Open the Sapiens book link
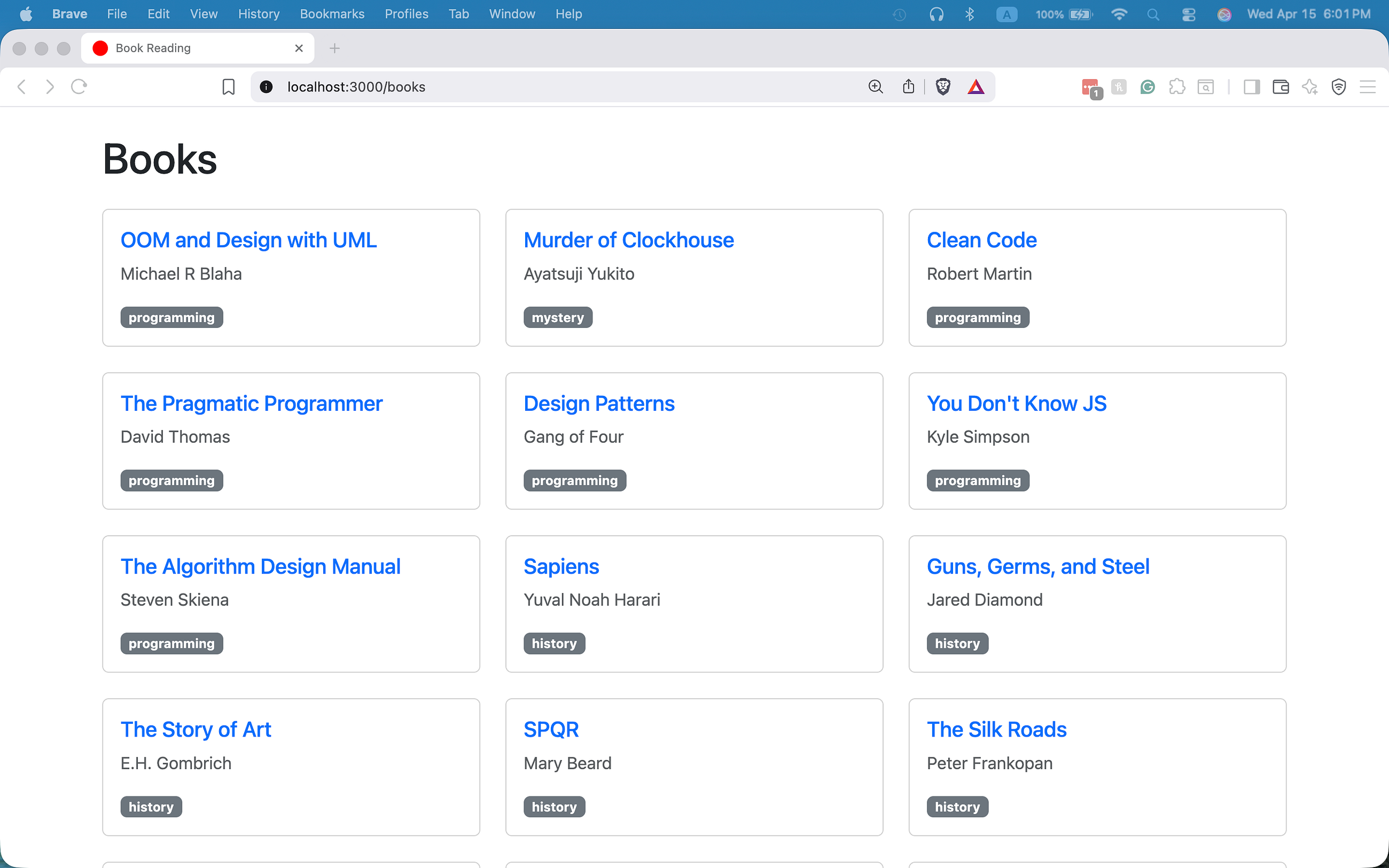 pos(561,567)
